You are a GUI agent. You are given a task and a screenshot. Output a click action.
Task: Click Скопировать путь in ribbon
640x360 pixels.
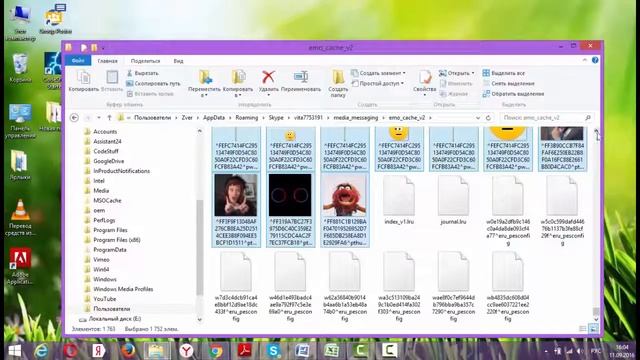click(153, 83)
